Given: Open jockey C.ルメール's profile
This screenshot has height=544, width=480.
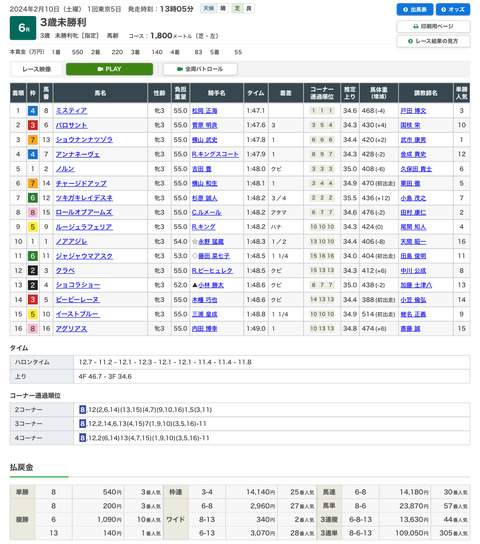Looking at the screenshot, I should 207,212.
